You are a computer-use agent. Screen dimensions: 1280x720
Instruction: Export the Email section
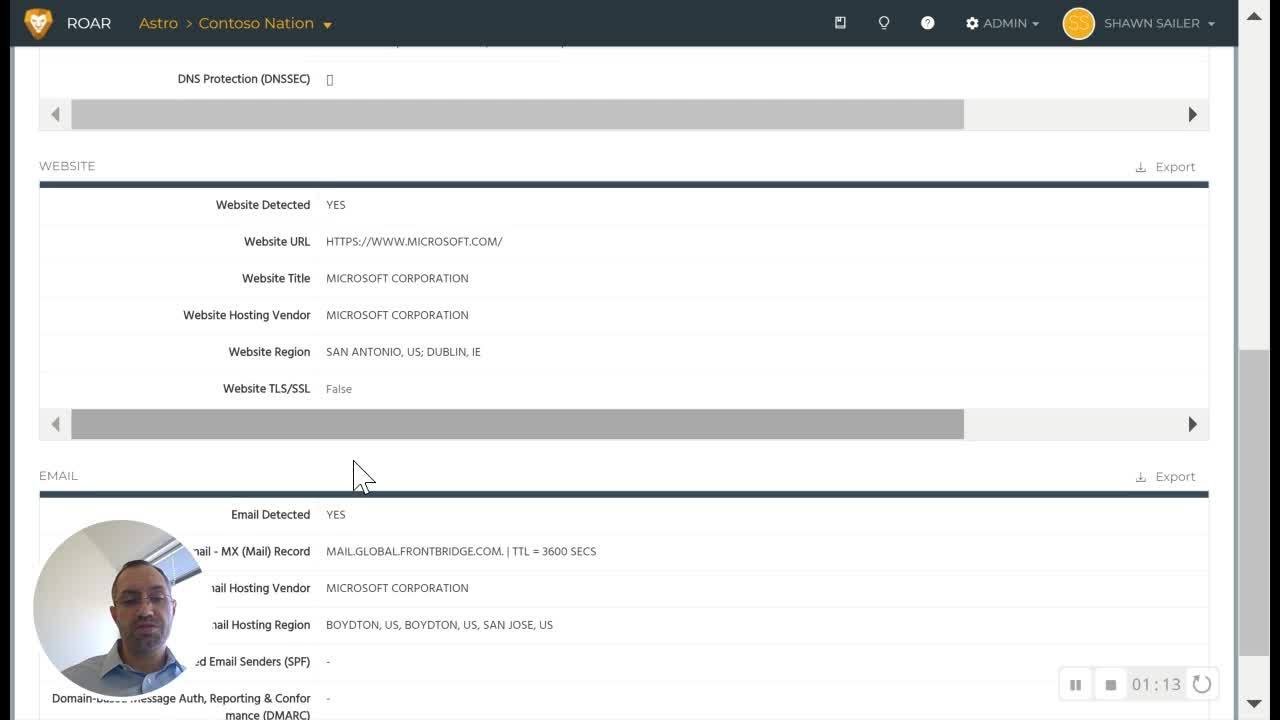click(x=1165, y=477)
